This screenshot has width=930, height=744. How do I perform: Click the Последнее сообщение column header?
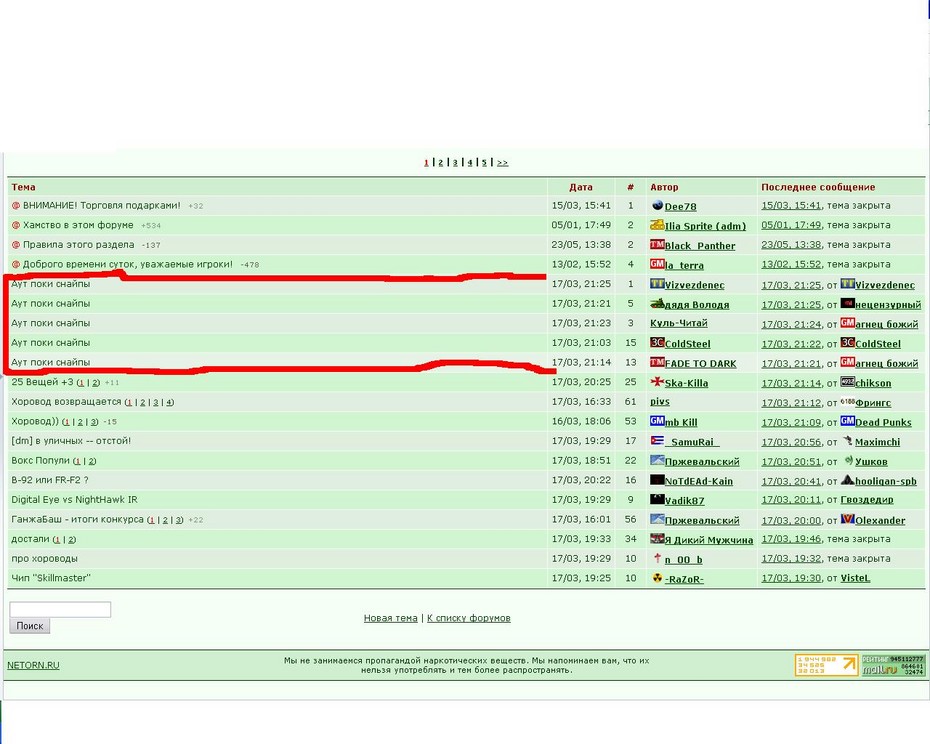point(818,187)
